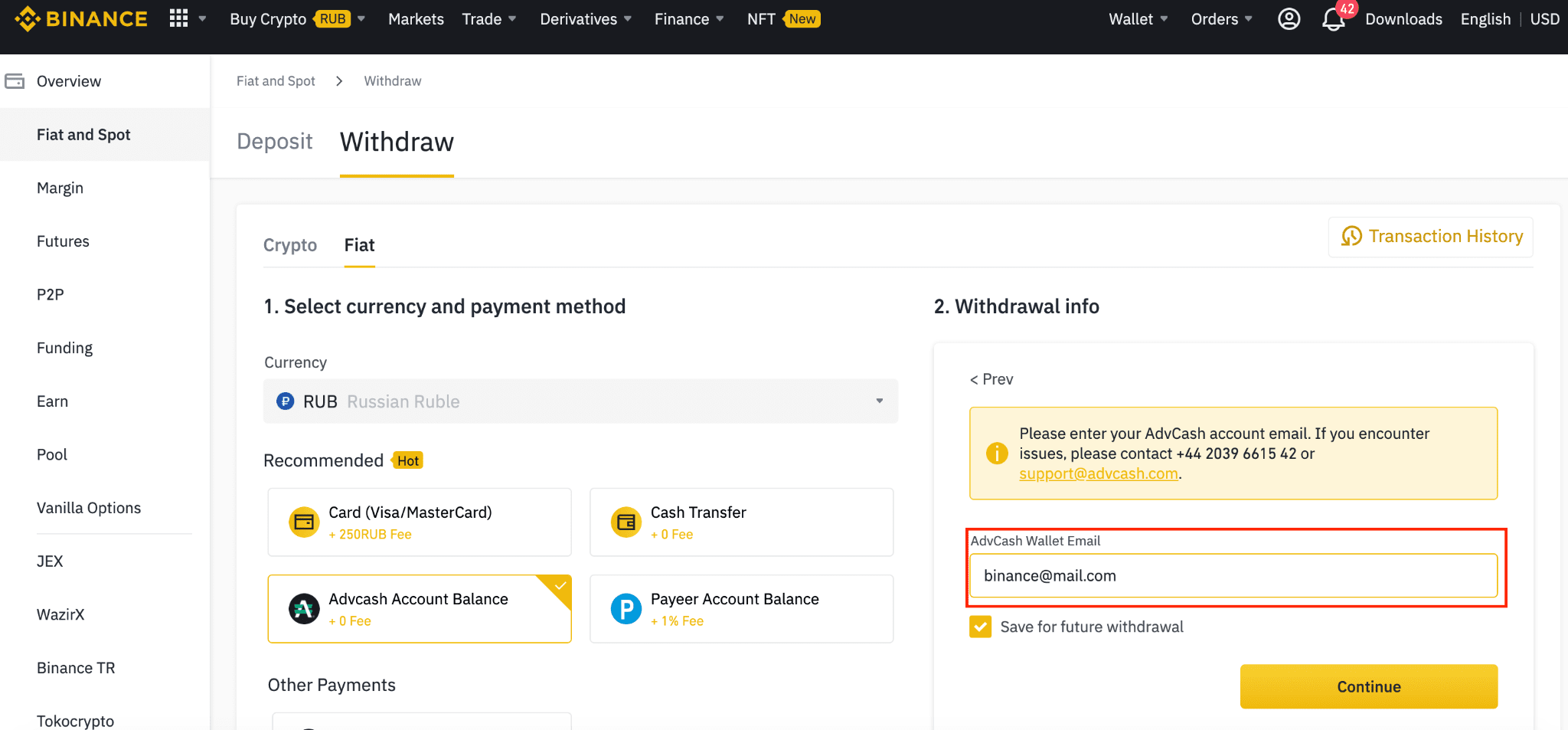
Task: Click the Cash Transfer wallet icon
Action: tap(626, 522)
